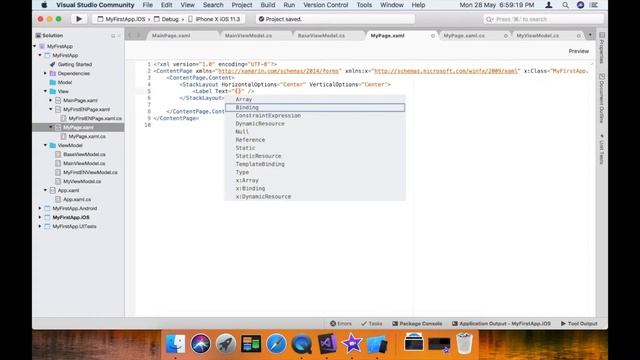Navigate forward in editor history
The height and width of the screenshot is (360, 640).
pos(138,36)
